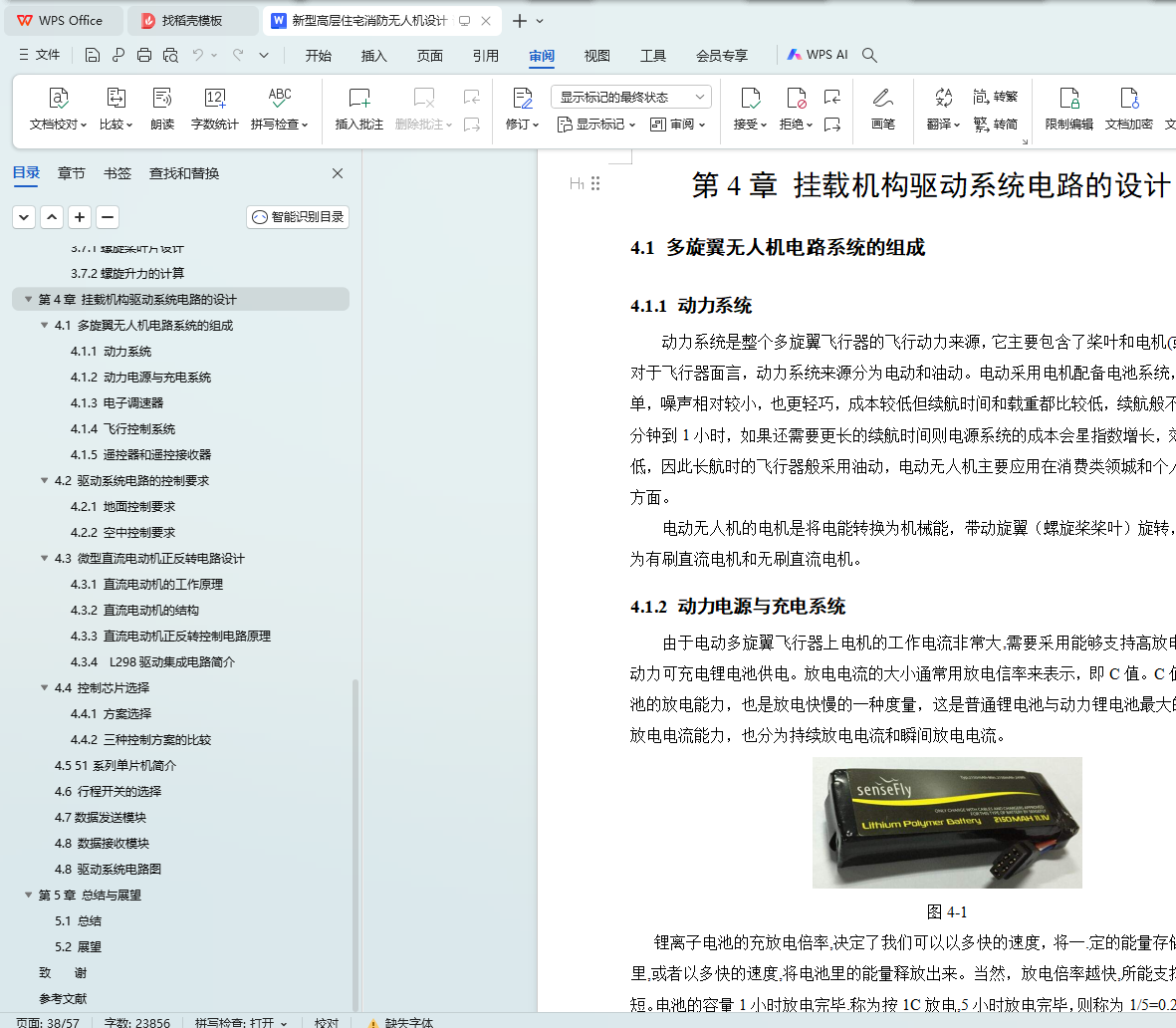Jump to 4.1.3 电子调速器 in outline
The height and width of the screenshot is (1028, 1176).
coord(117,403)
